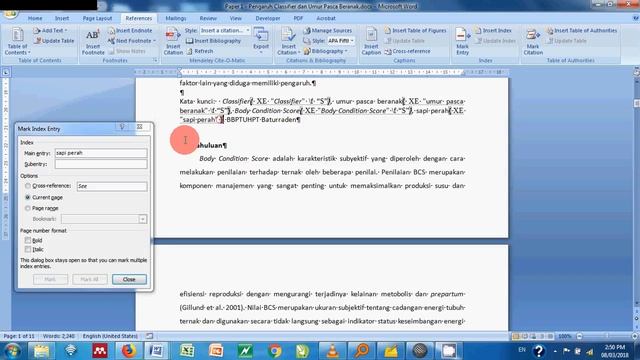Click the Cross-reference See text field
640x360 pixels.
[112, 186]
